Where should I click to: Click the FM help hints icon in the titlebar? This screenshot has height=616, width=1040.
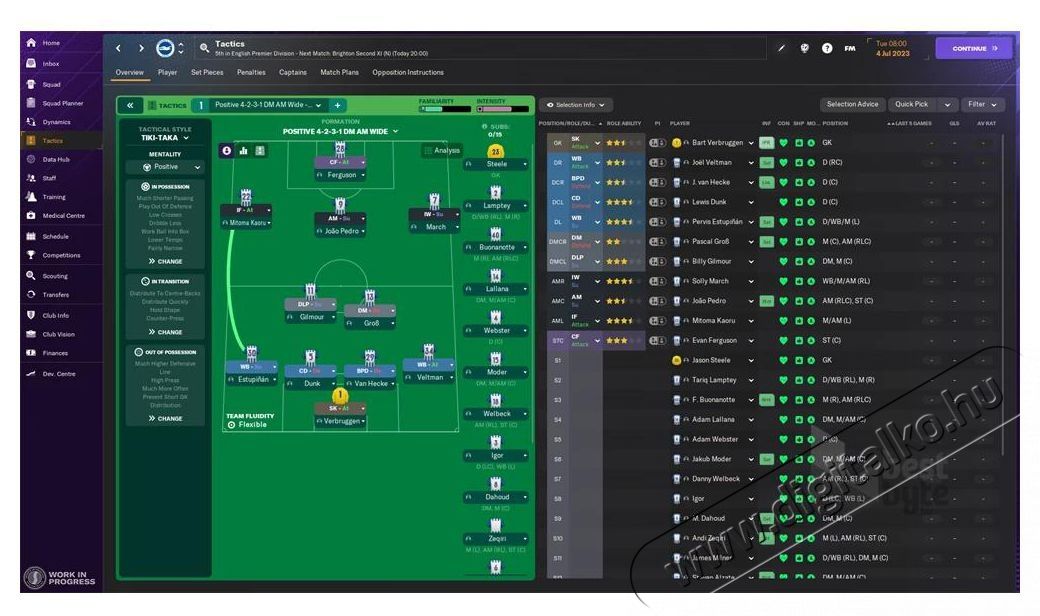tap(850, 48)
